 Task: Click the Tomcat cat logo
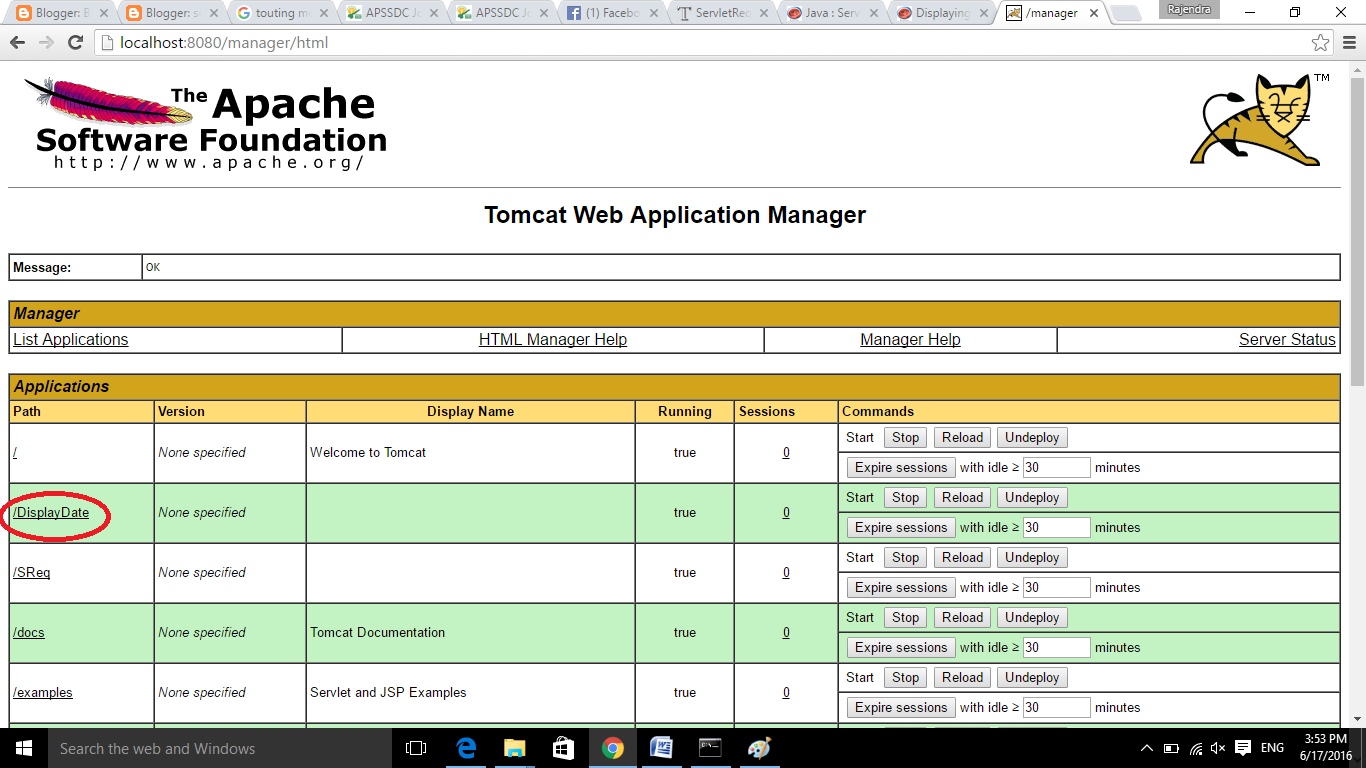(x=1258, y=119)
